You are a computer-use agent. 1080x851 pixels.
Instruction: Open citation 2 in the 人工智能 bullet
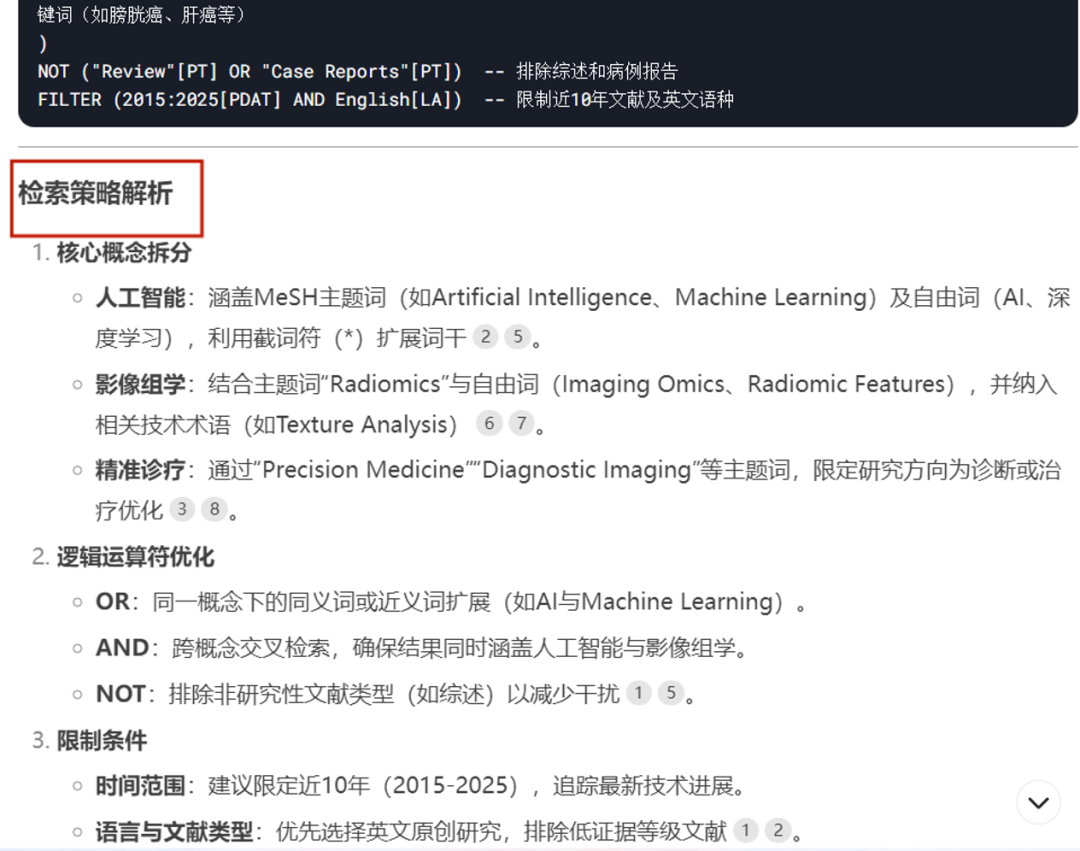click(486, 337)
